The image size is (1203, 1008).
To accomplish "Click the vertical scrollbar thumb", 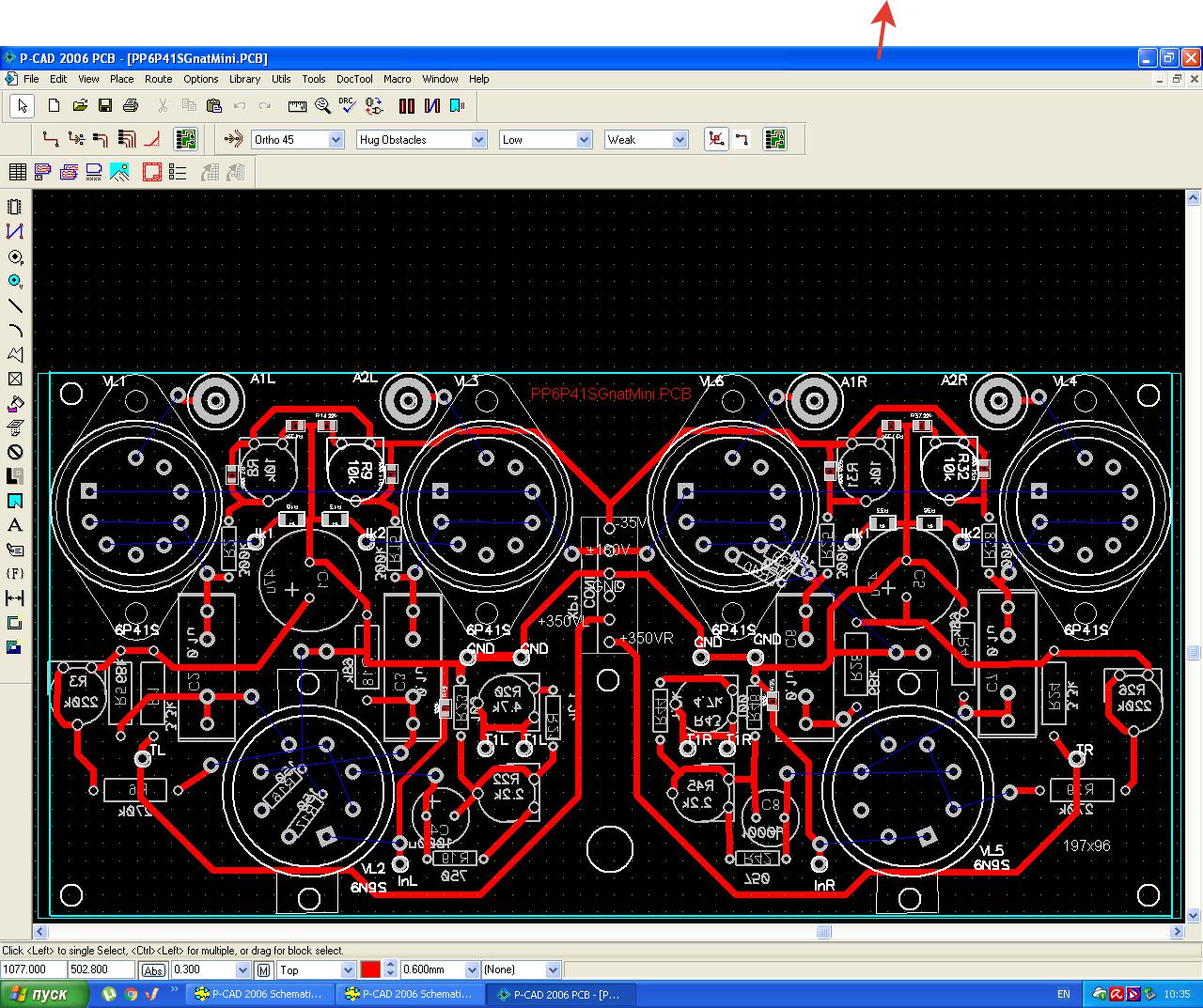I will pos(1194,652).
